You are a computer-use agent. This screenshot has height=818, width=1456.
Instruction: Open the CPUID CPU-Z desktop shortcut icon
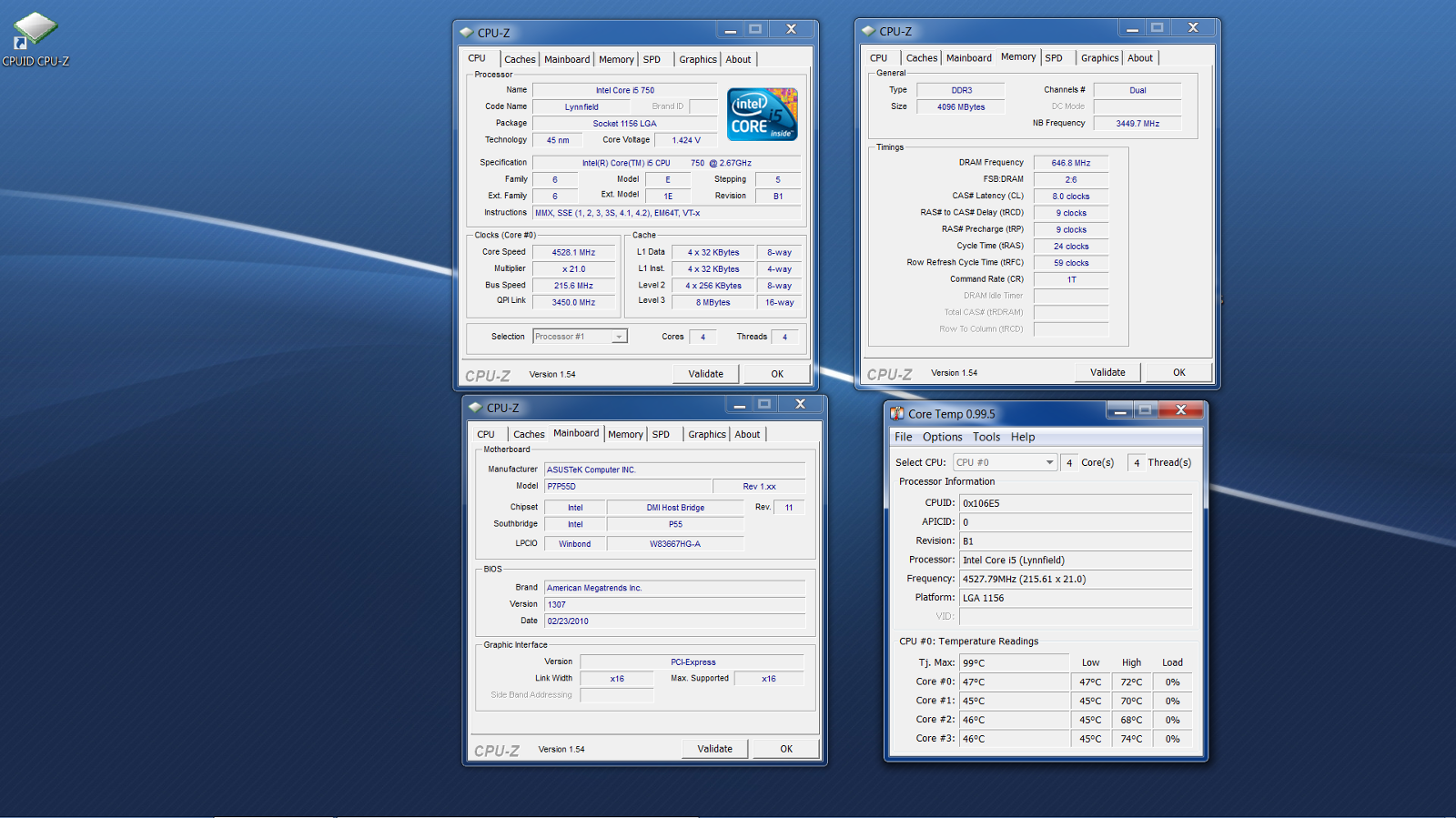35,40
